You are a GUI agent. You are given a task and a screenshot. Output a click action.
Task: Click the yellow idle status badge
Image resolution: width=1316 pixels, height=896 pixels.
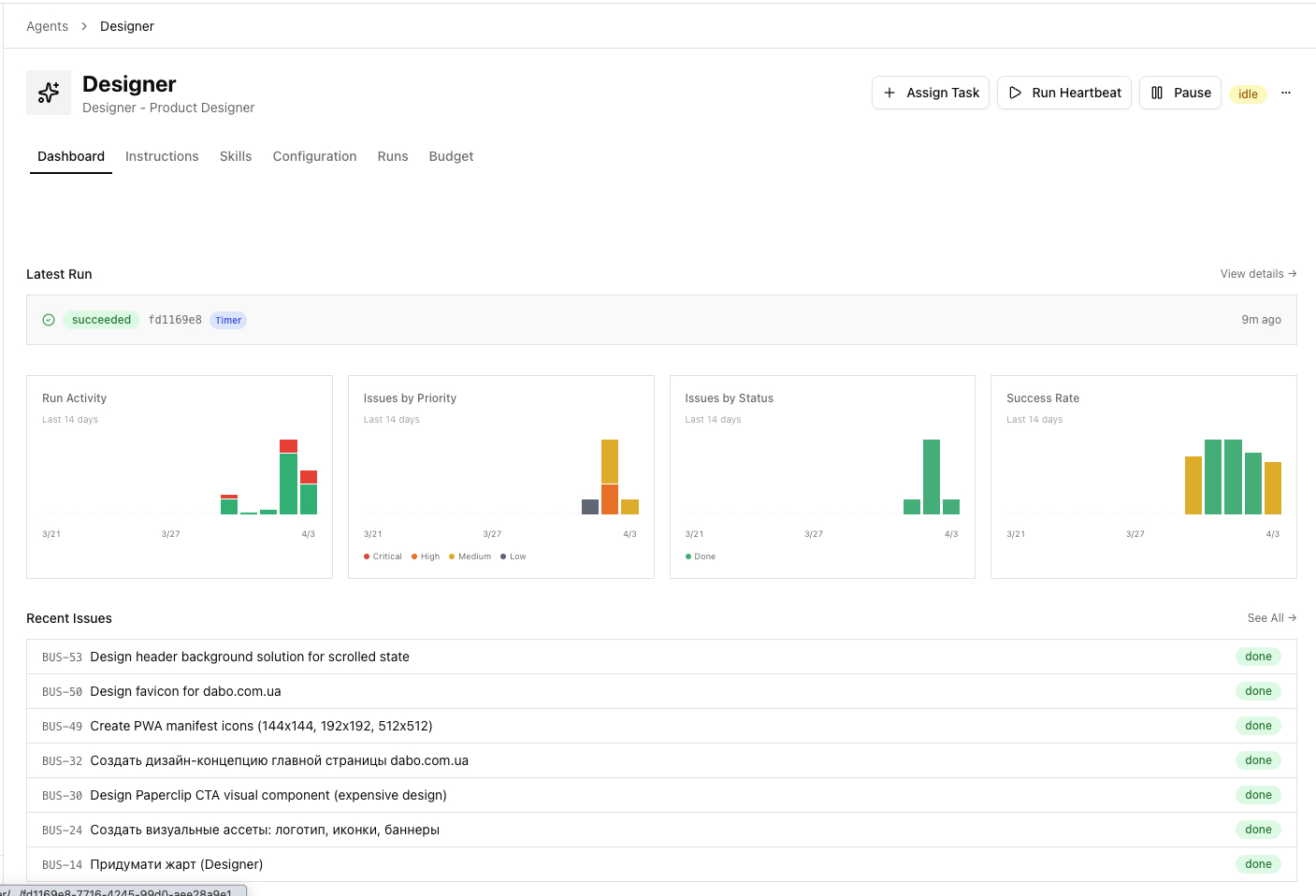click(x=1248, y=94)
